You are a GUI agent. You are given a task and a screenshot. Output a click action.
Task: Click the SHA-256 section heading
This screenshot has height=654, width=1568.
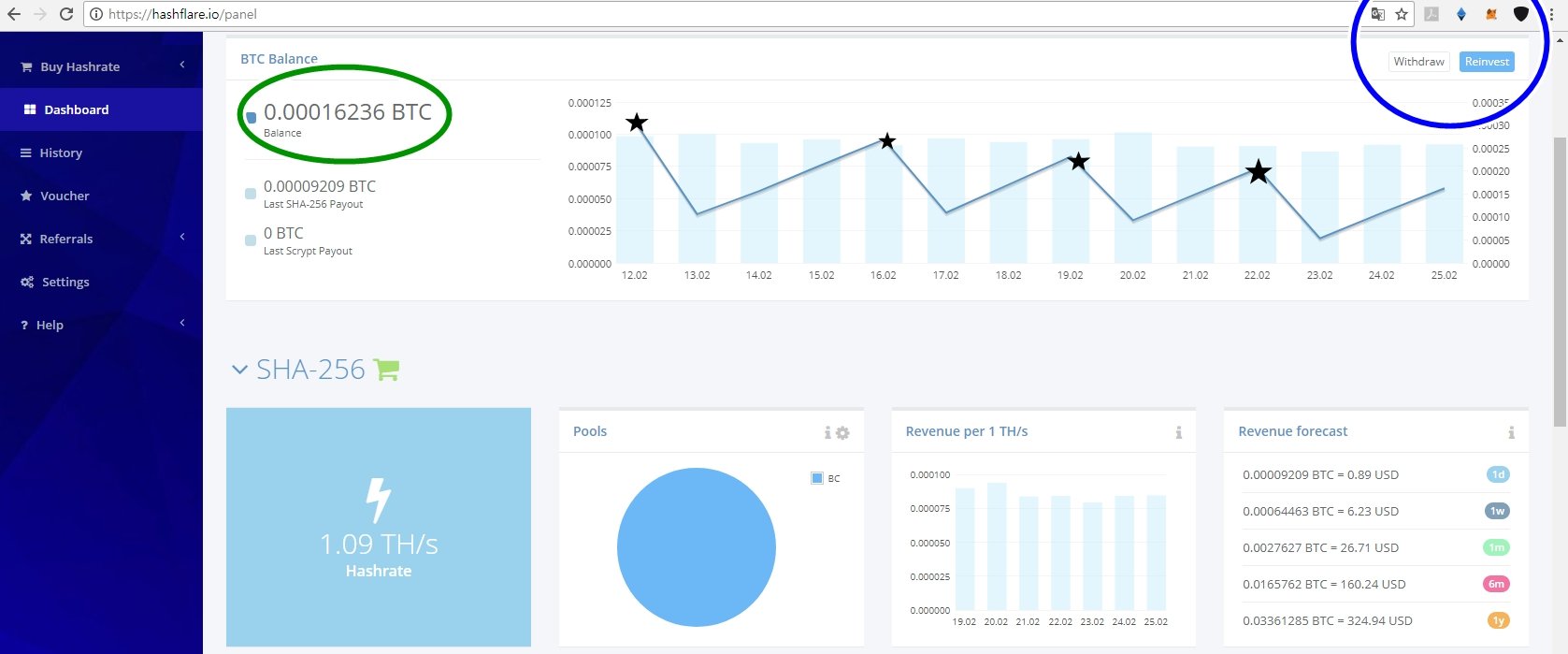pyautogui.click(x=310, y=370)
